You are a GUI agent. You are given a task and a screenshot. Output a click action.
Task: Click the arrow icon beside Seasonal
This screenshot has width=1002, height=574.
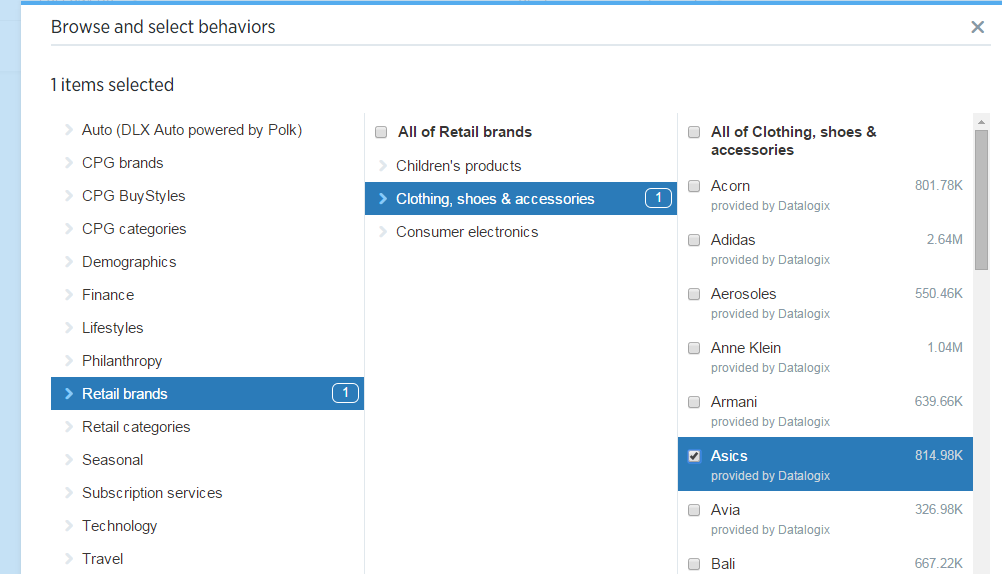point(69,460)
